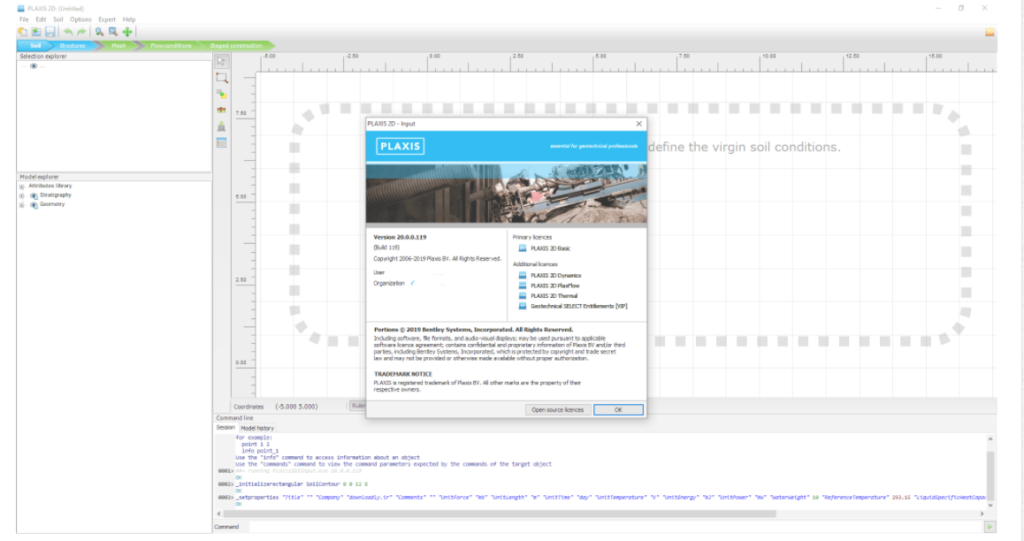
Task: Click the vertical scrollbar thumb in command log
Action: 990,474
